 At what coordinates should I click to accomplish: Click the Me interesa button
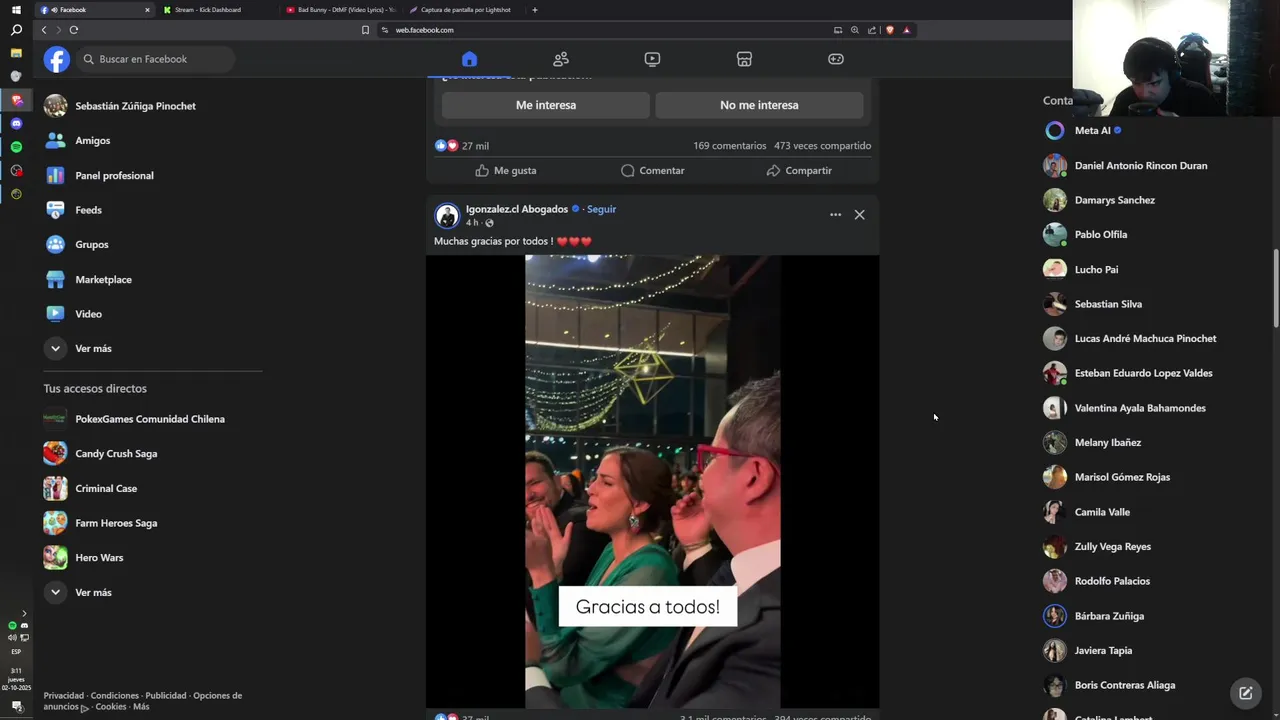tap(546, 105)
